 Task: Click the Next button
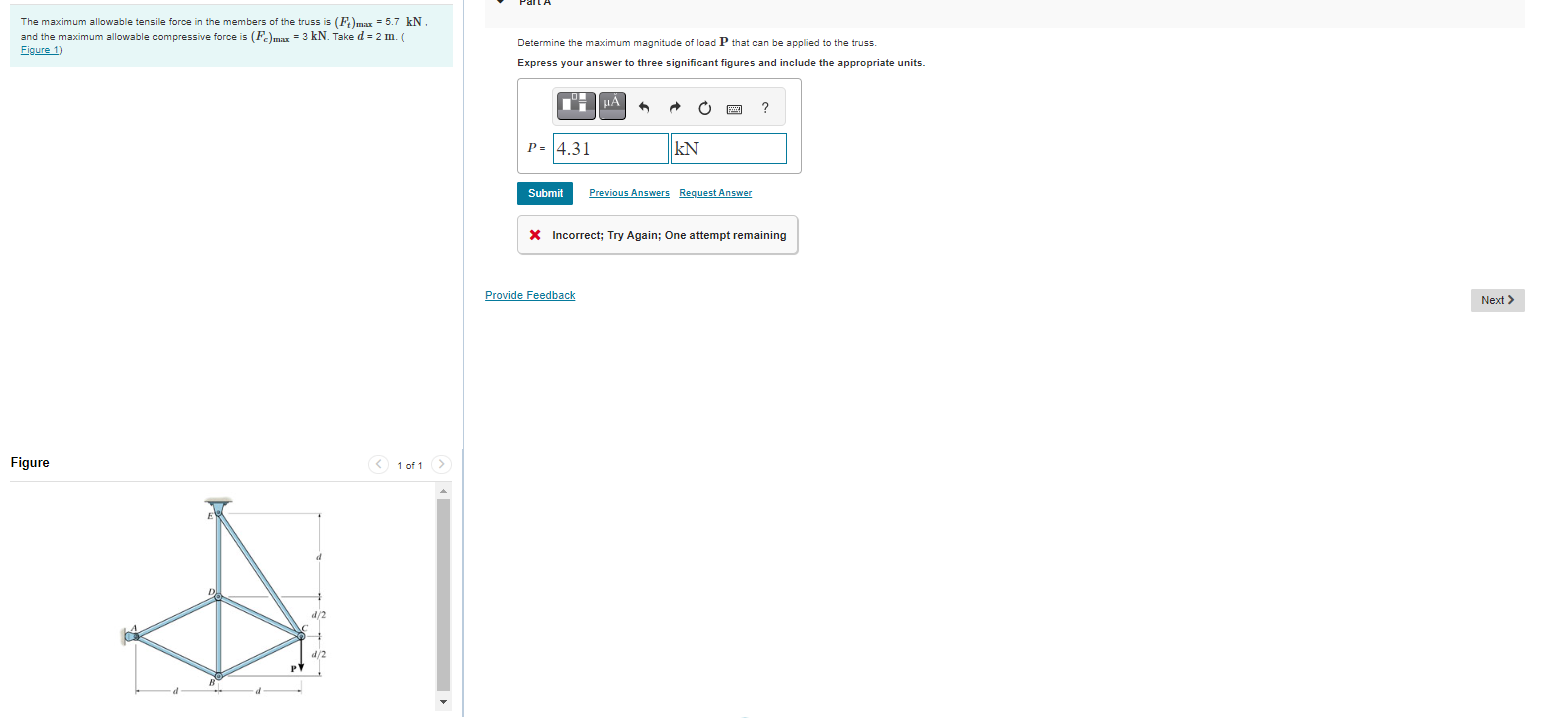click(1497, 299)
